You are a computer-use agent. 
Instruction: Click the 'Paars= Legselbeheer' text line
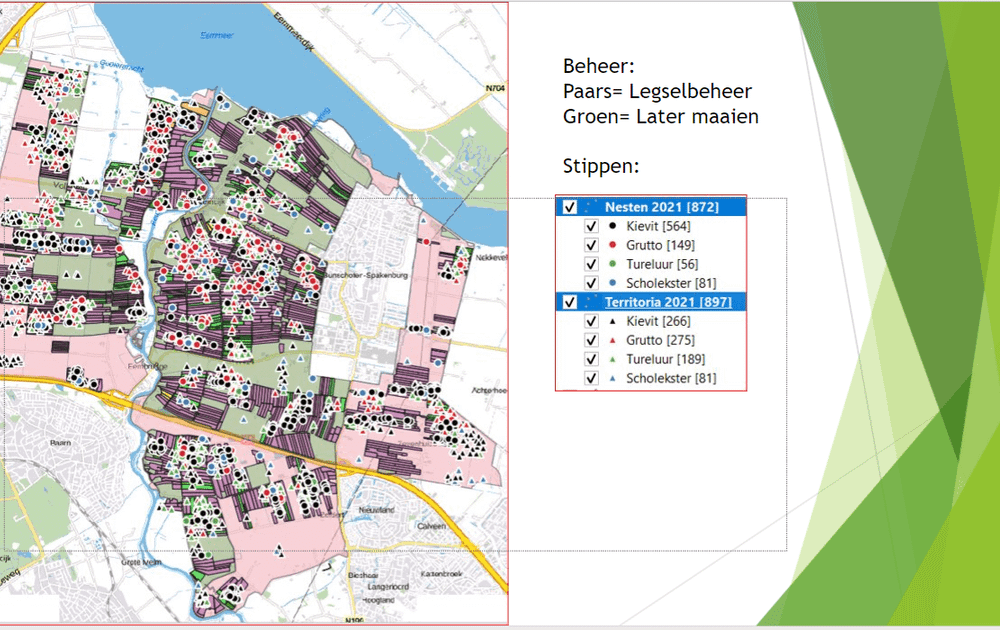[x=657, y=92]
